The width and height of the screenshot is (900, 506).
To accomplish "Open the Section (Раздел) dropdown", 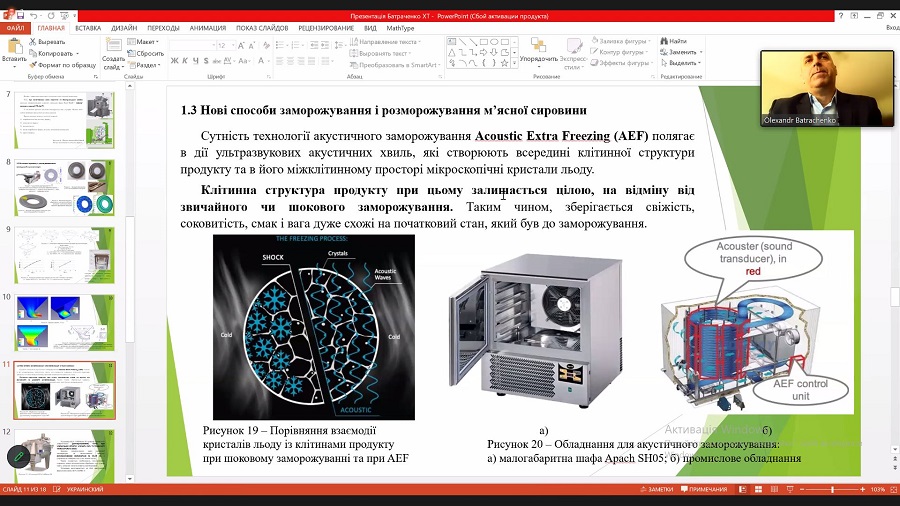I will [143, 65].
